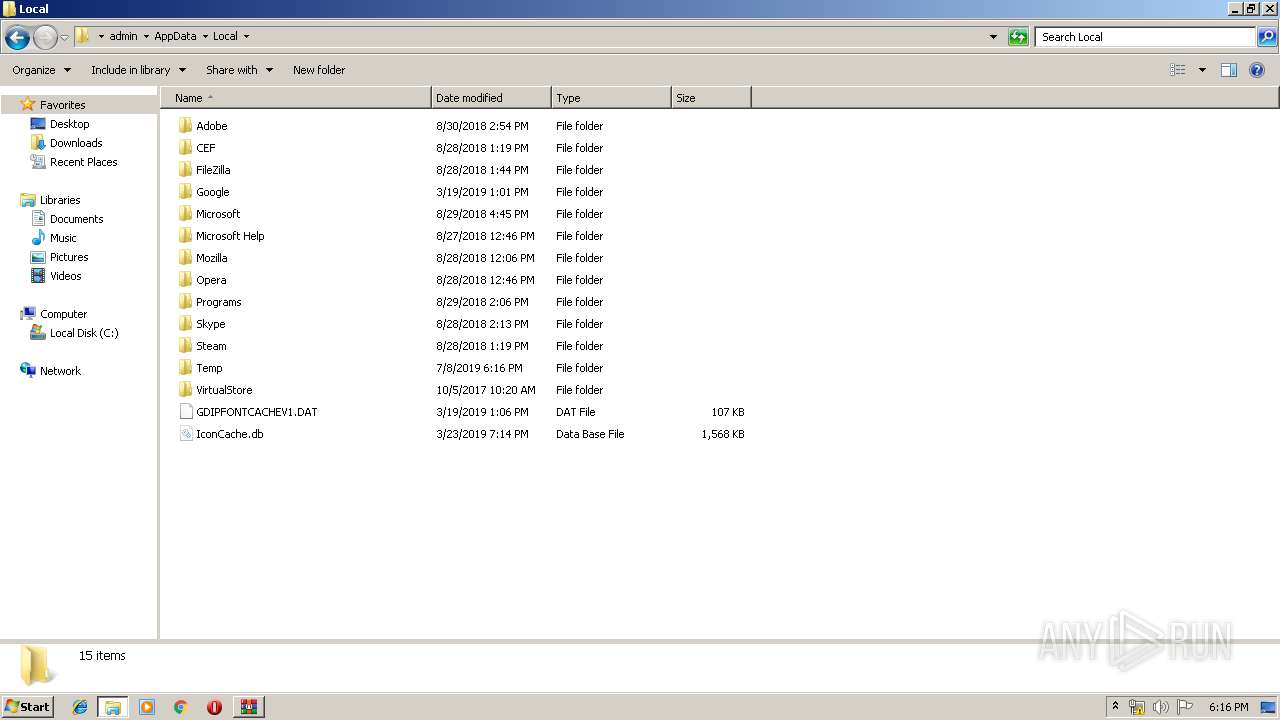Open Google Chrome from the taskbar
The width and height of the screenshot is (1280, 720).
click(x=181, y=707)
